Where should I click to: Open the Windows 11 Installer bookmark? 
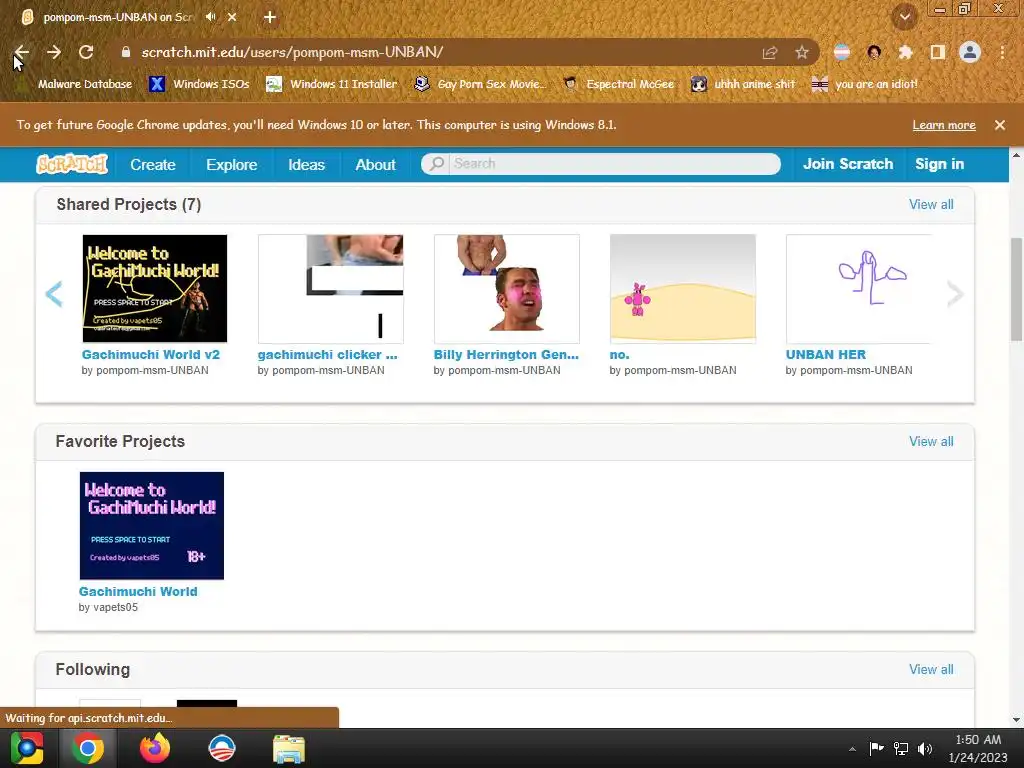pyautogui.click(x=332, y=84)
